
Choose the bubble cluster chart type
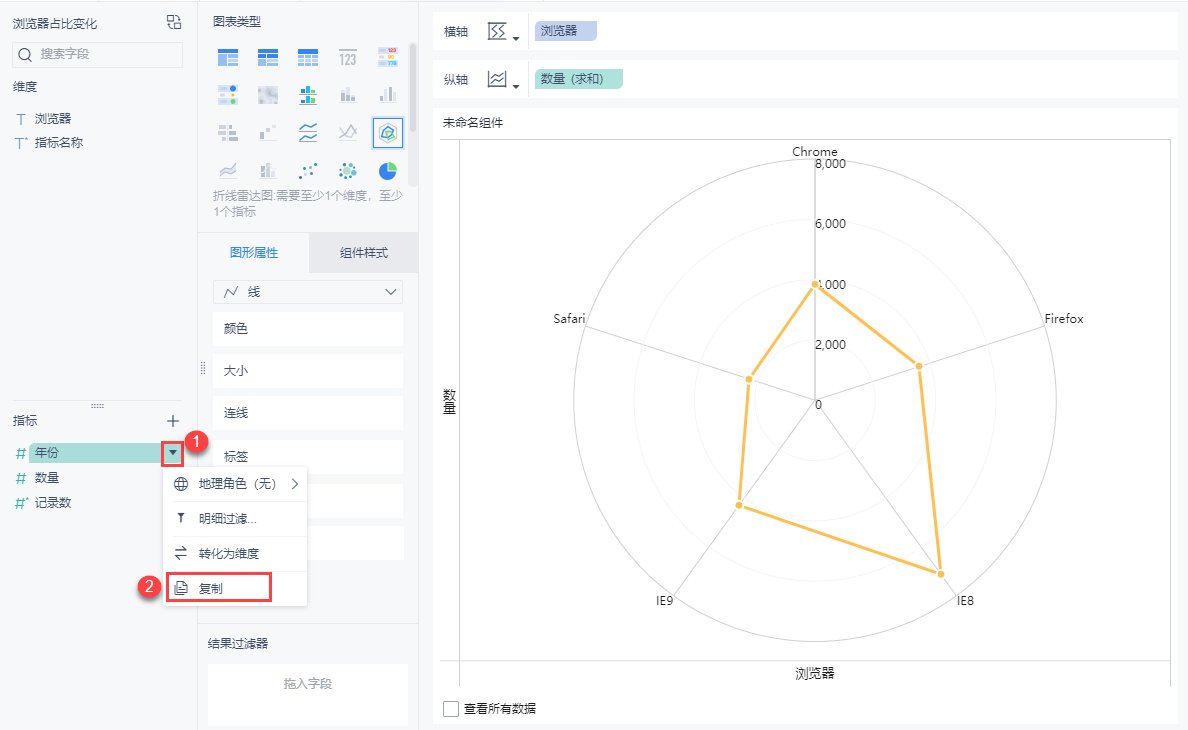347,170
